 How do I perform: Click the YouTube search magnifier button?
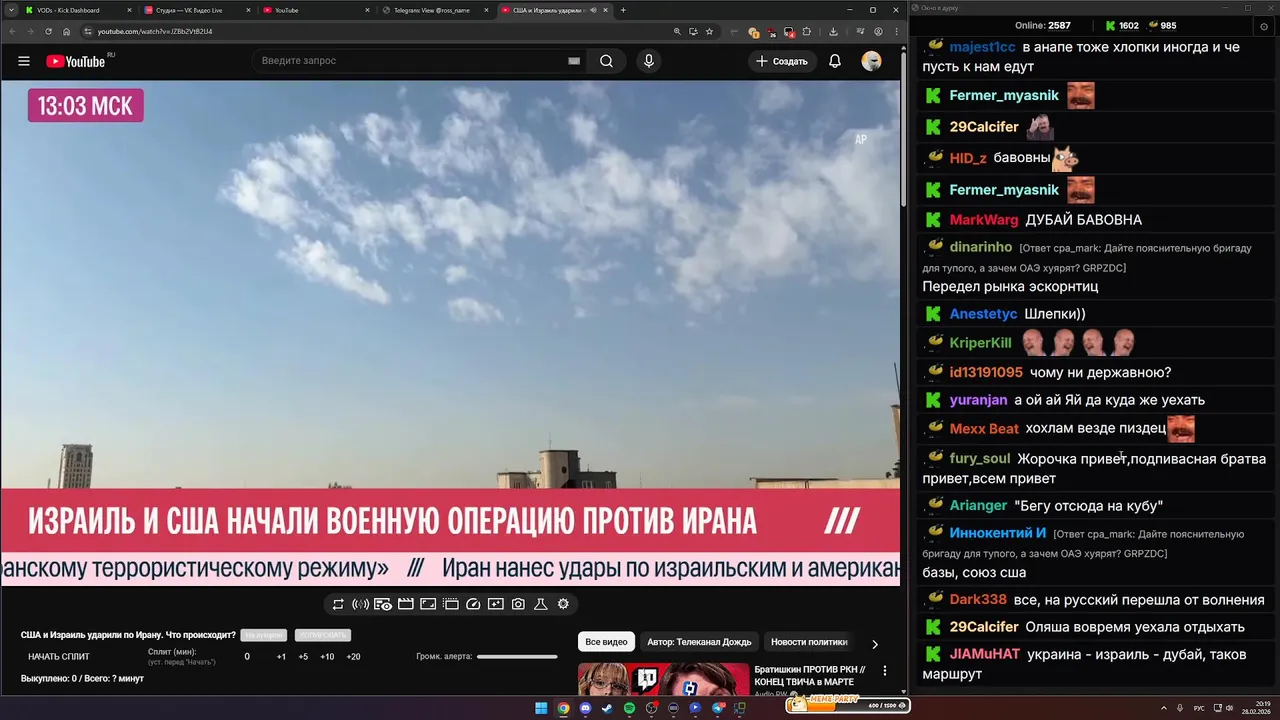tap(606, 61)
